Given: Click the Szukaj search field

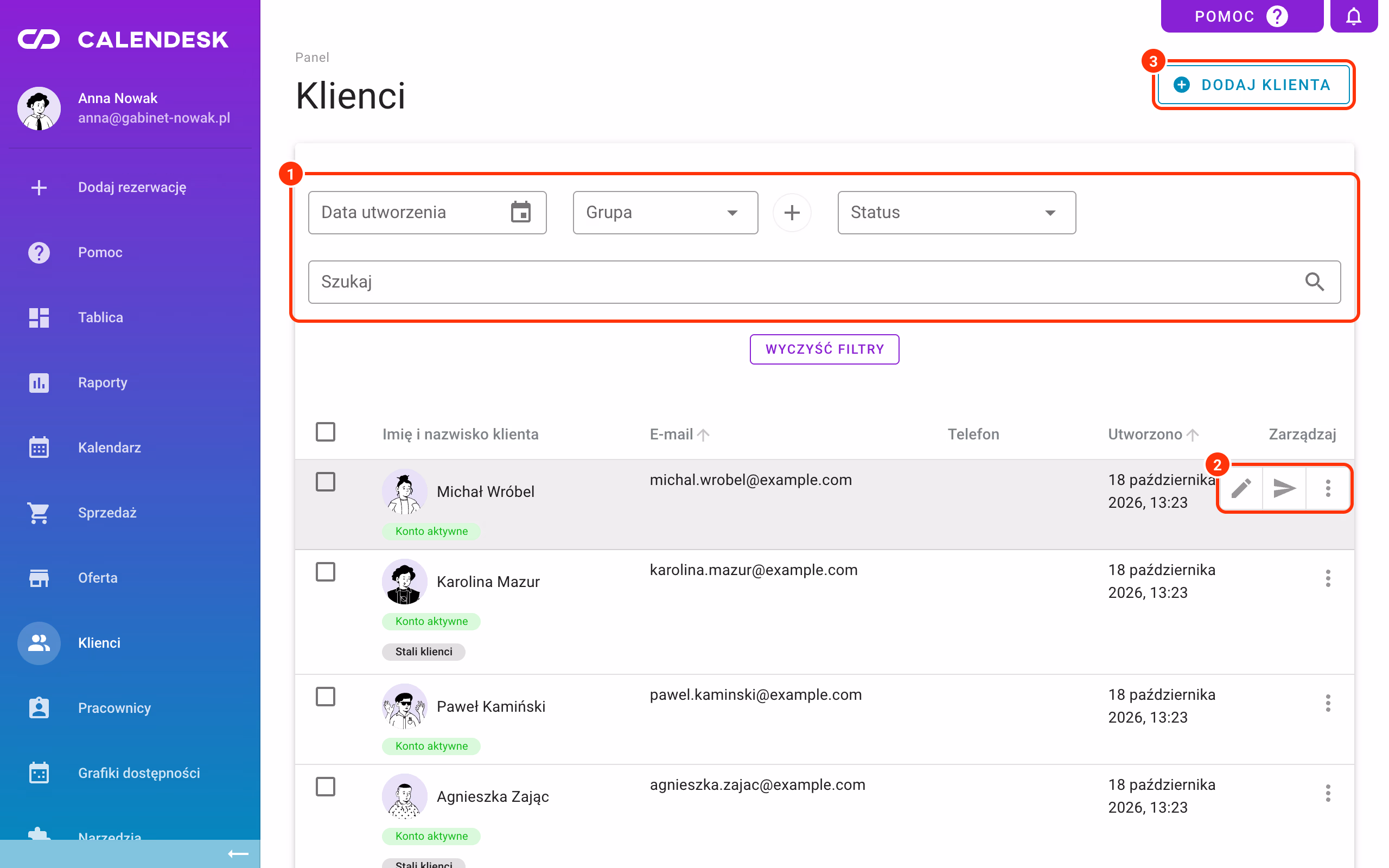Looking at the screenshot, I should tap(824, 282).
